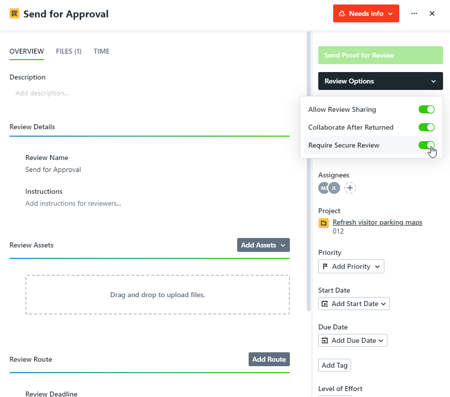Click the Assignees label
Image resolution: width=450 pixels, height=397 pixels.
(334, 175)
